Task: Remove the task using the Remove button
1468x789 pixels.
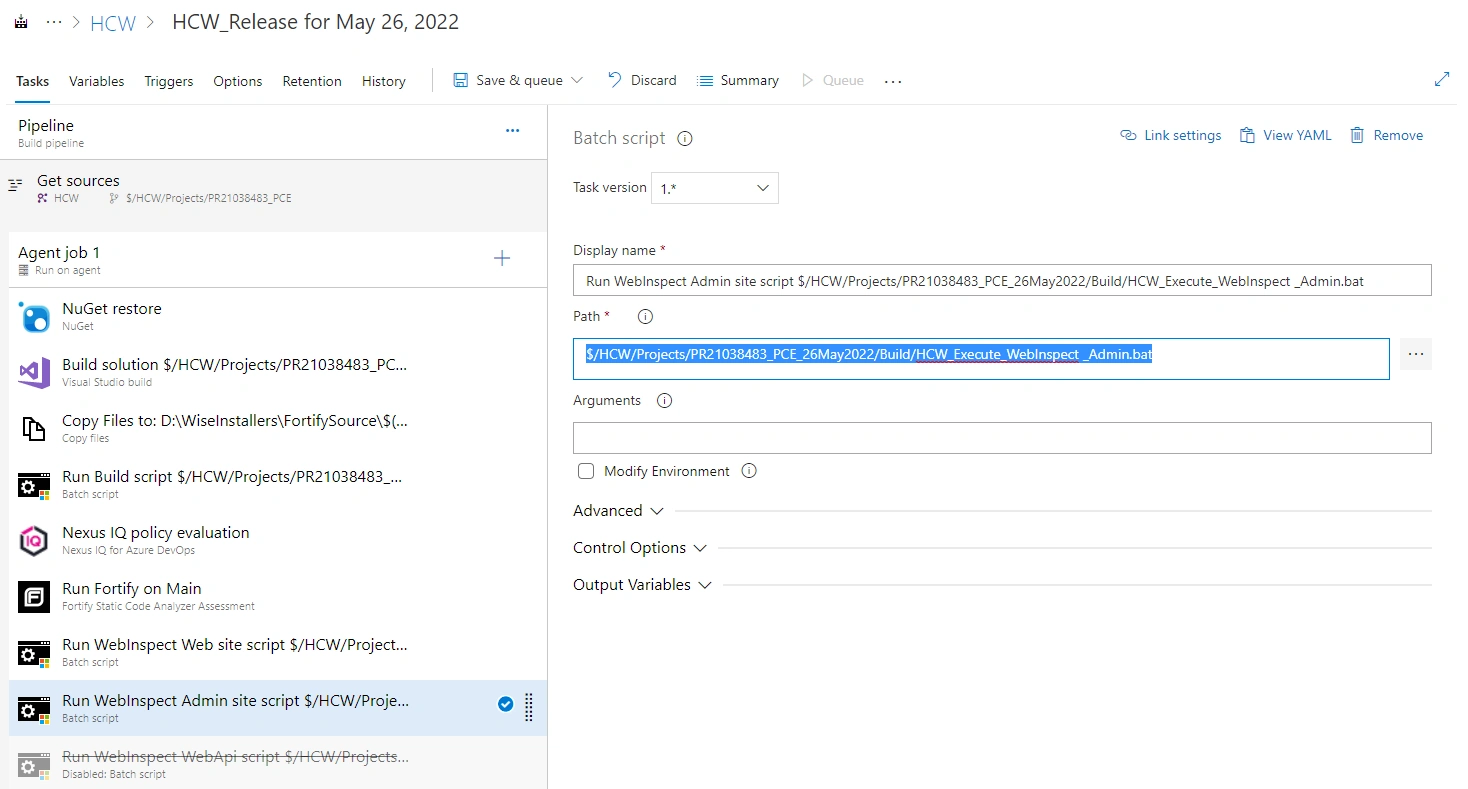Action: (1386, 135)
